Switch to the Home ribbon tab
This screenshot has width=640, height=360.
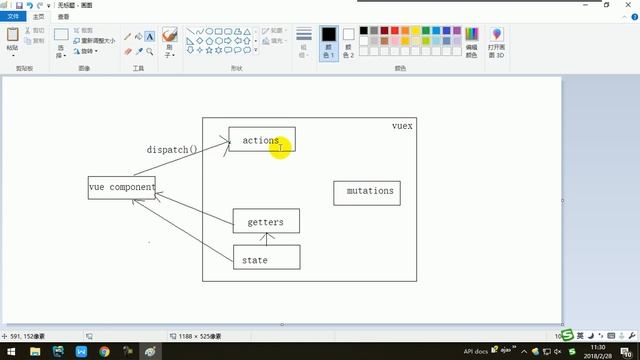pos(38,17)
